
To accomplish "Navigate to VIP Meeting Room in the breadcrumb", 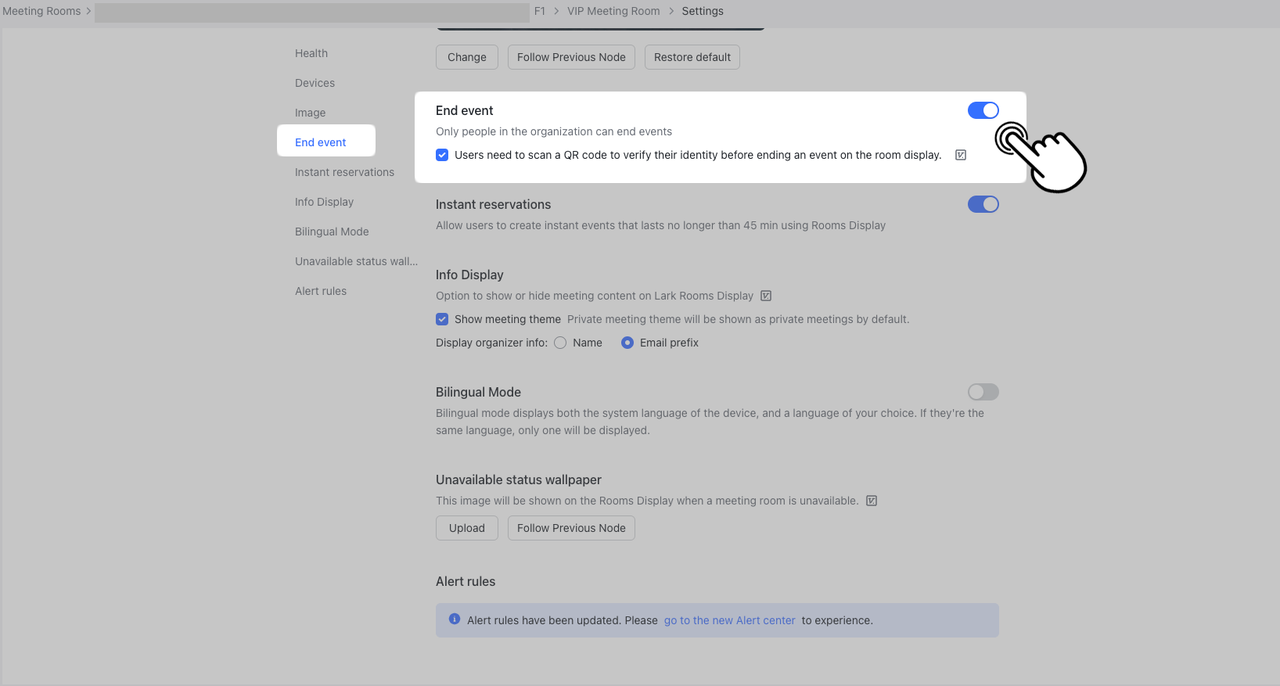I will [x=613, y=11].
